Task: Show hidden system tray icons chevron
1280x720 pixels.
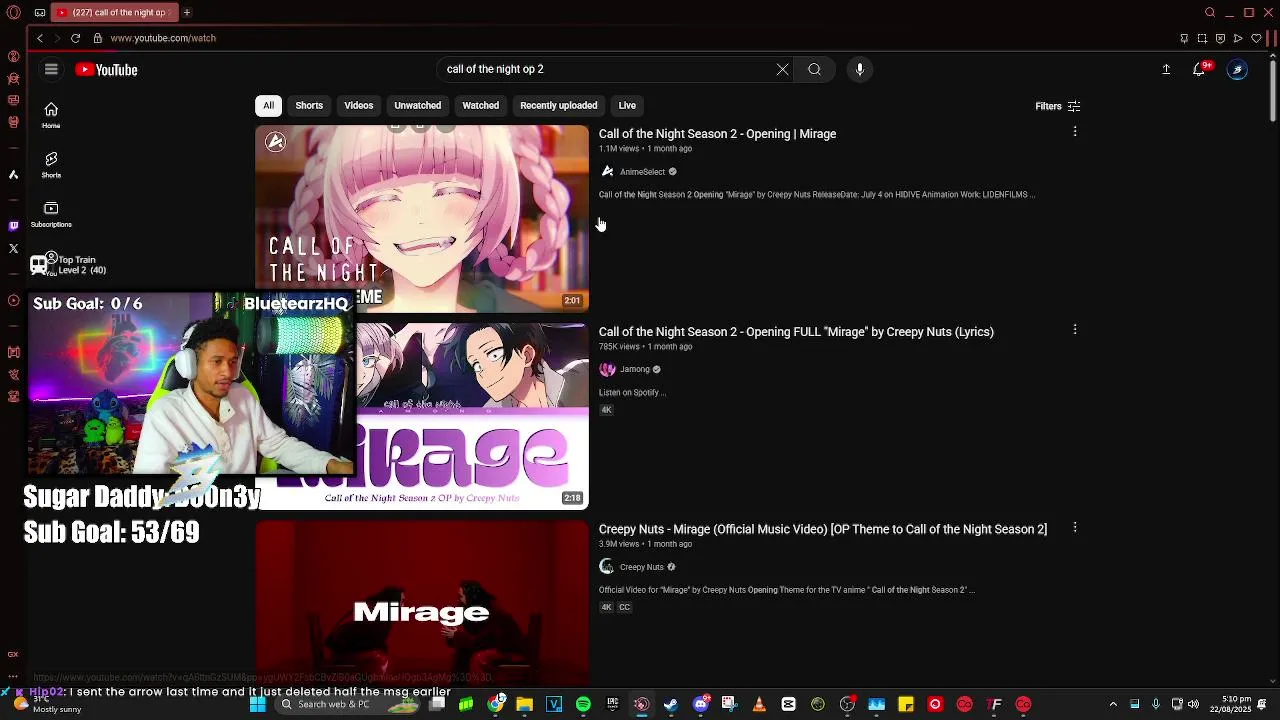Action: coord(1112,704)
